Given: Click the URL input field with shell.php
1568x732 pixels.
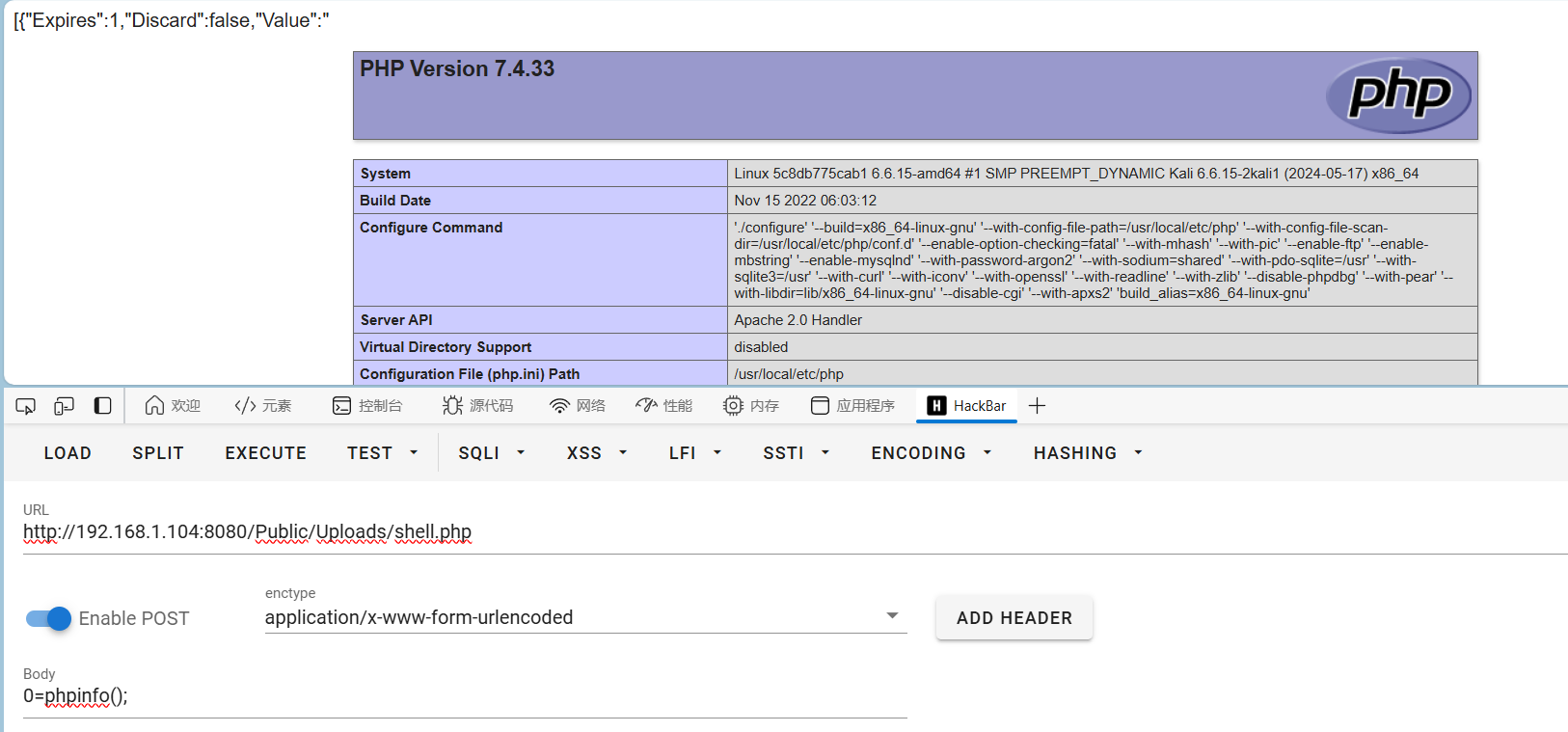Looking at the screenshot, I should click(x=796, y=532).
